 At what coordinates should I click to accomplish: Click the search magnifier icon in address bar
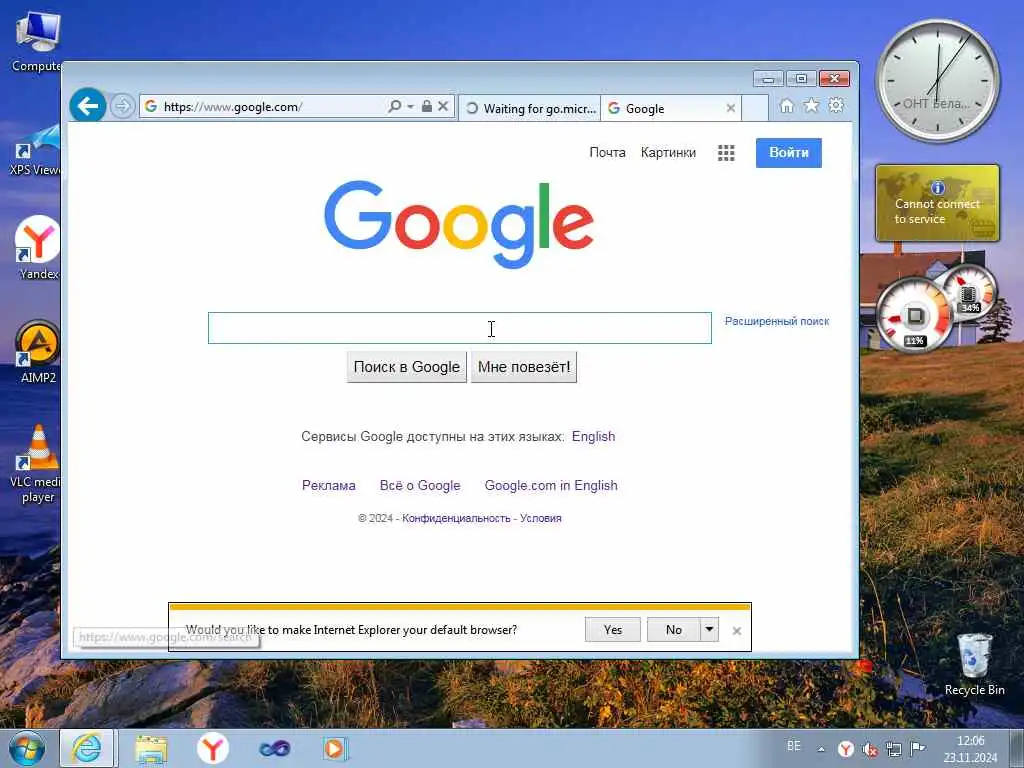(x=394, y=106)
